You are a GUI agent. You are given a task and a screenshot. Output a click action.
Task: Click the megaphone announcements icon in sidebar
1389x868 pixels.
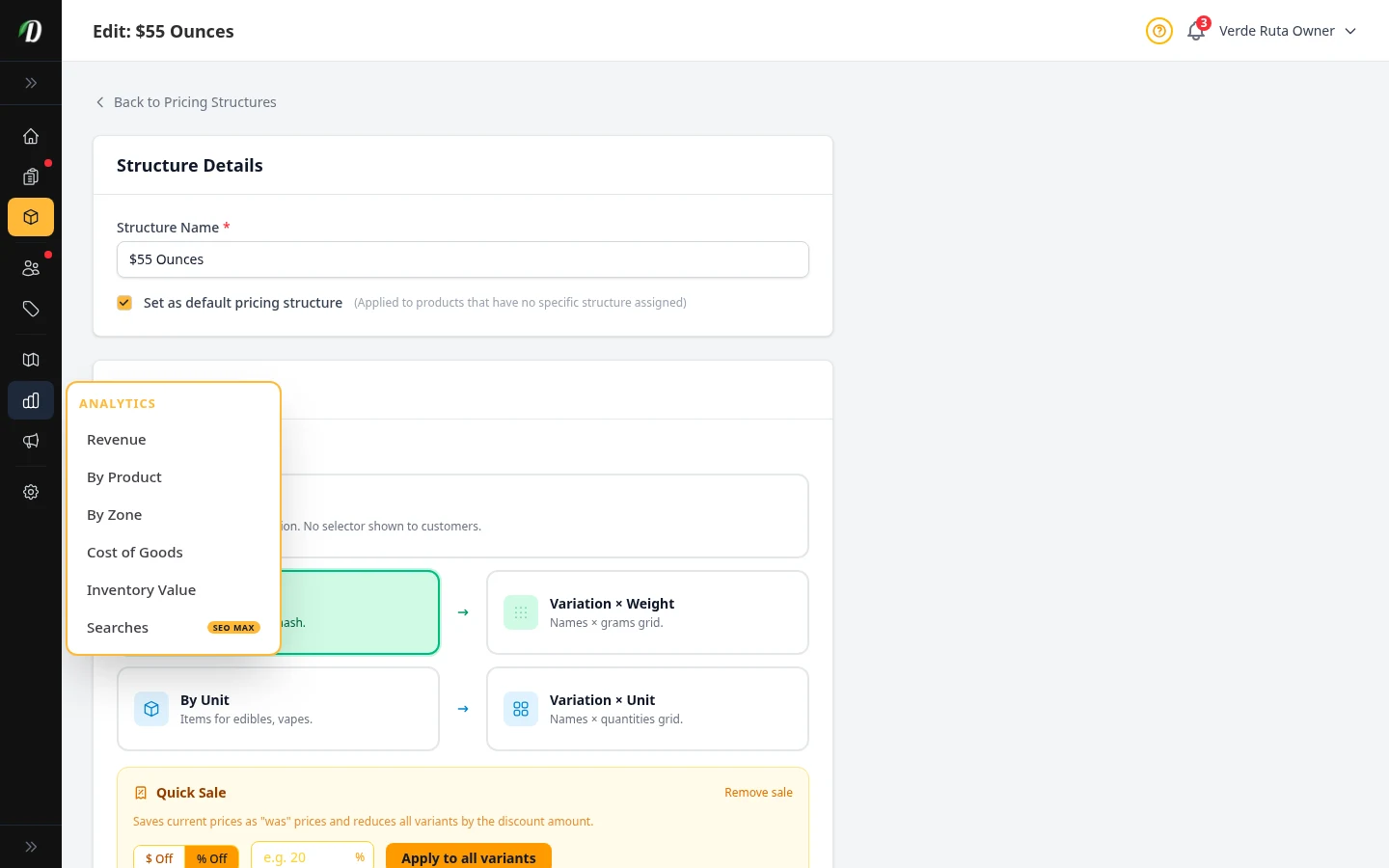tap(31, 441)
